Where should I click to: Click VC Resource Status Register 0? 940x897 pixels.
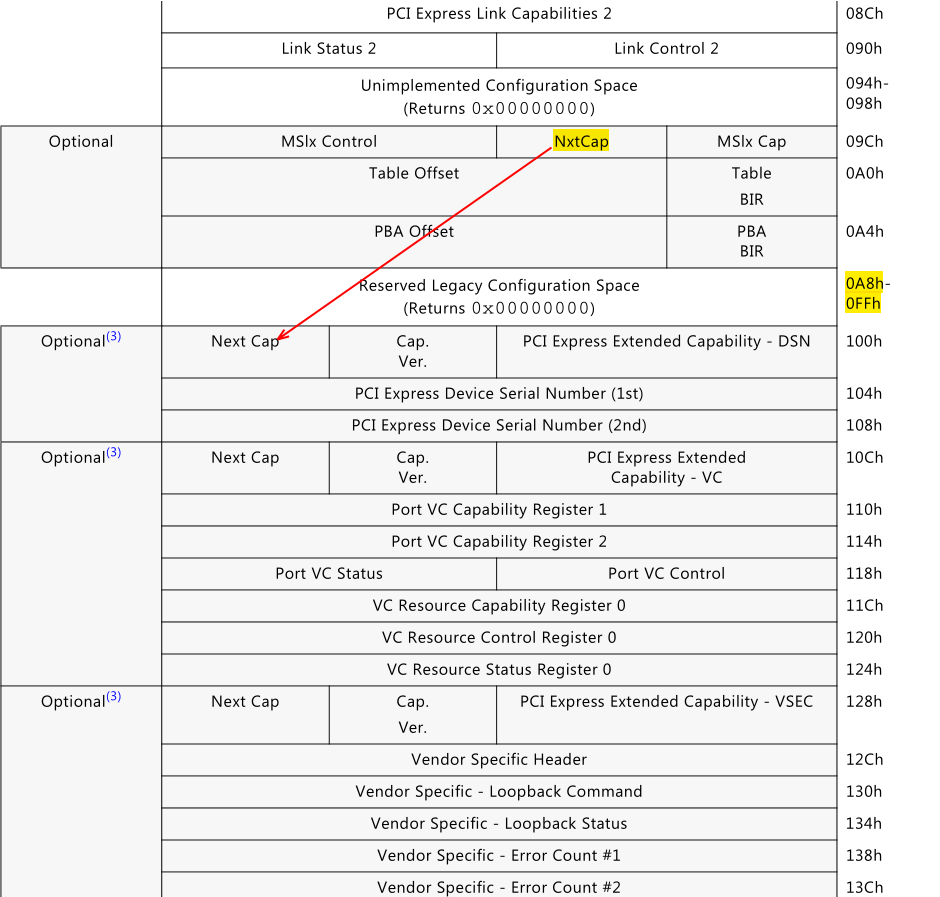click(499, 670)
